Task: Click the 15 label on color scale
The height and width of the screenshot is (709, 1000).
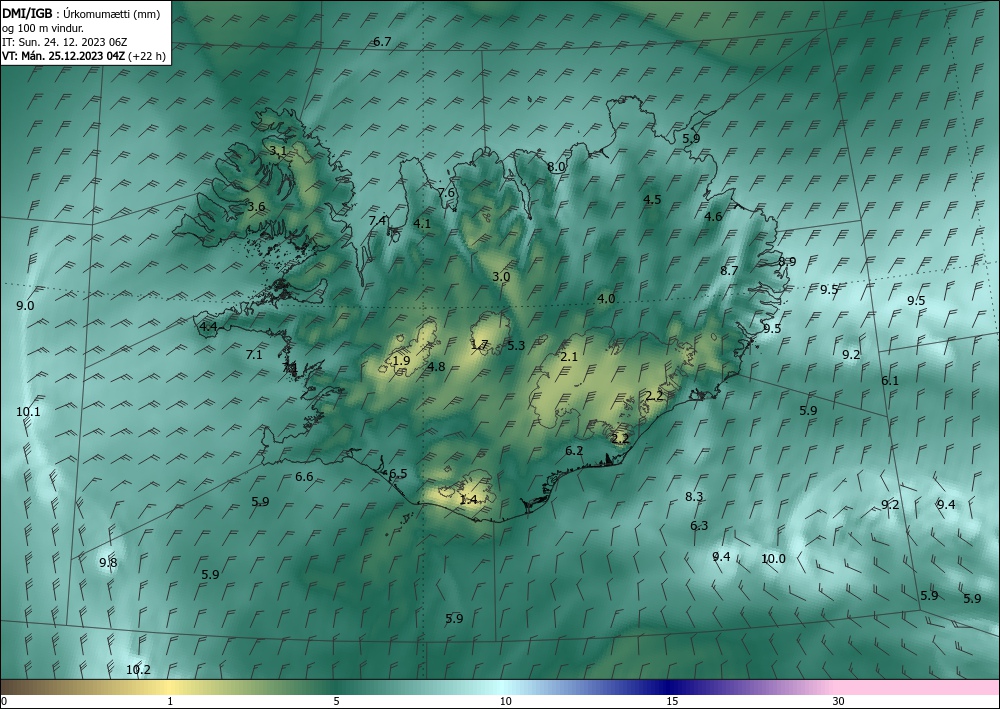Action: [672, 702]
